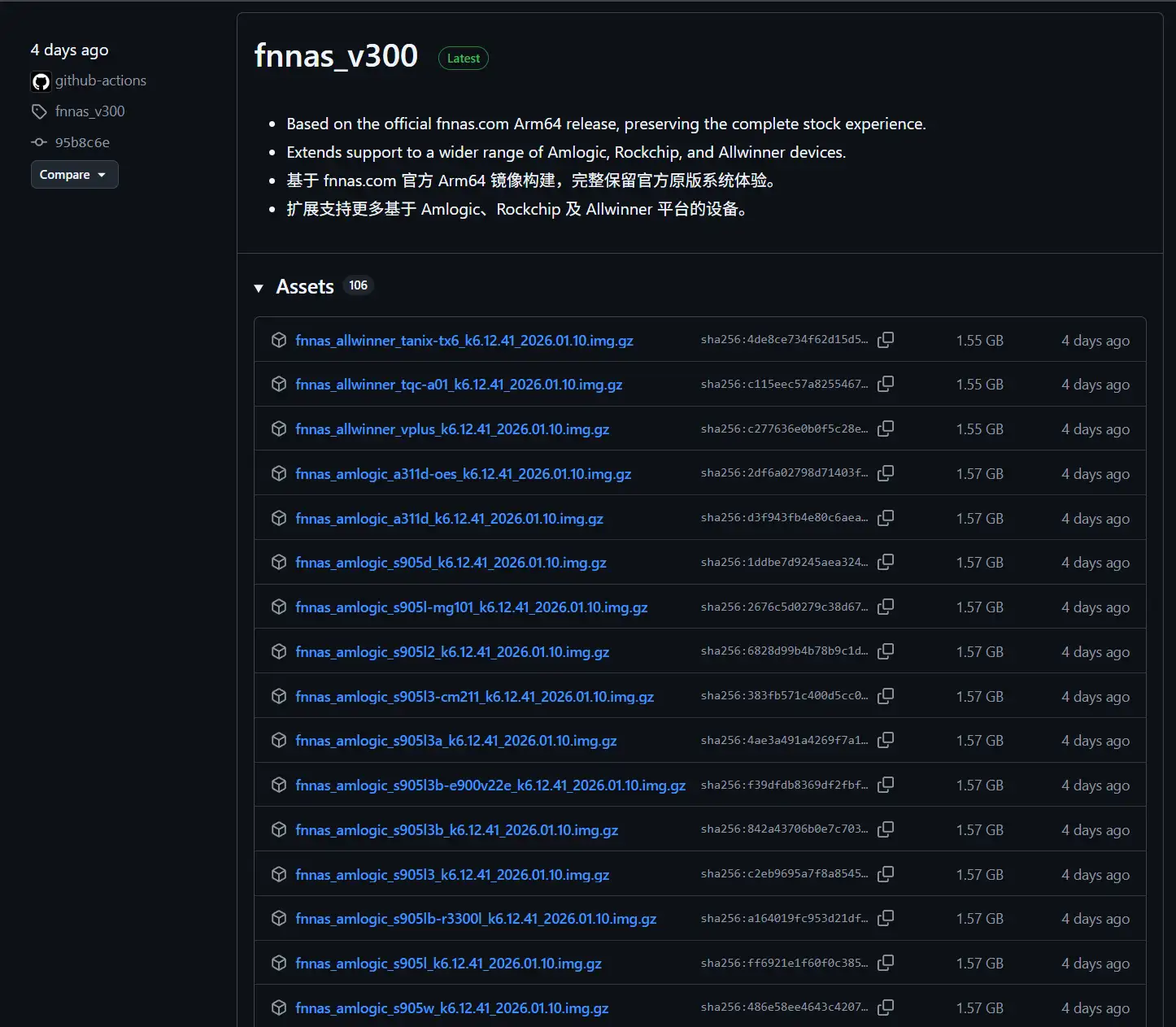The height and width of the screenshot is (1027, 1176).
Task: Copy the sha256 checksum of fnnas_amlogic_s905l3a
Action: pyautogui.click(x=886, y=739)
